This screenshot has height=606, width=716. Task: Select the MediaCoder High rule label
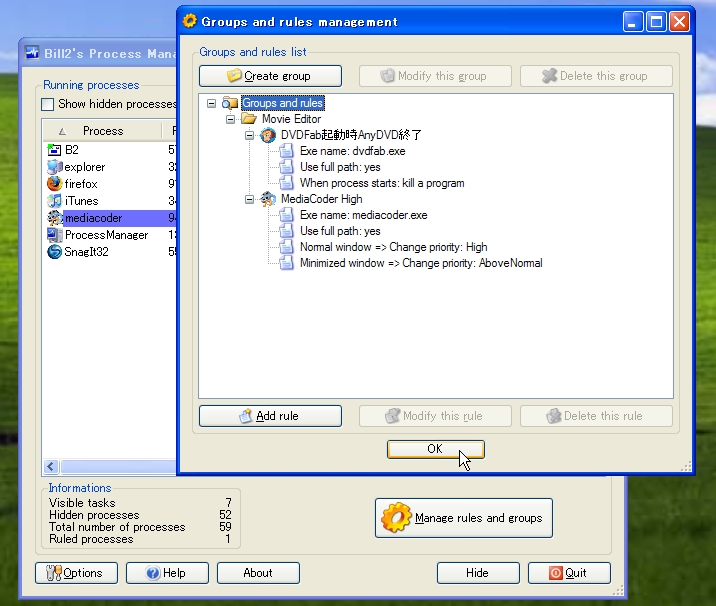pos(321,199)
